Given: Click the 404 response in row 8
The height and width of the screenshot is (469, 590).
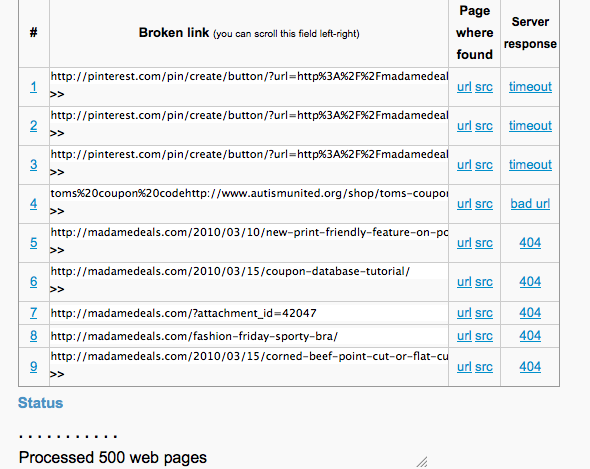Looking at the screenshot, I should coord(530,336).
